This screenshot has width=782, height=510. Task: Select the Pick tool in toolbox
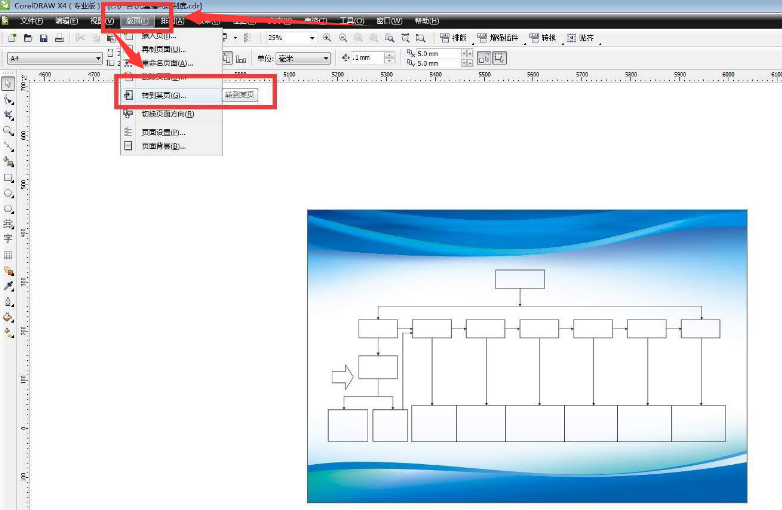[x=8, y=84]
